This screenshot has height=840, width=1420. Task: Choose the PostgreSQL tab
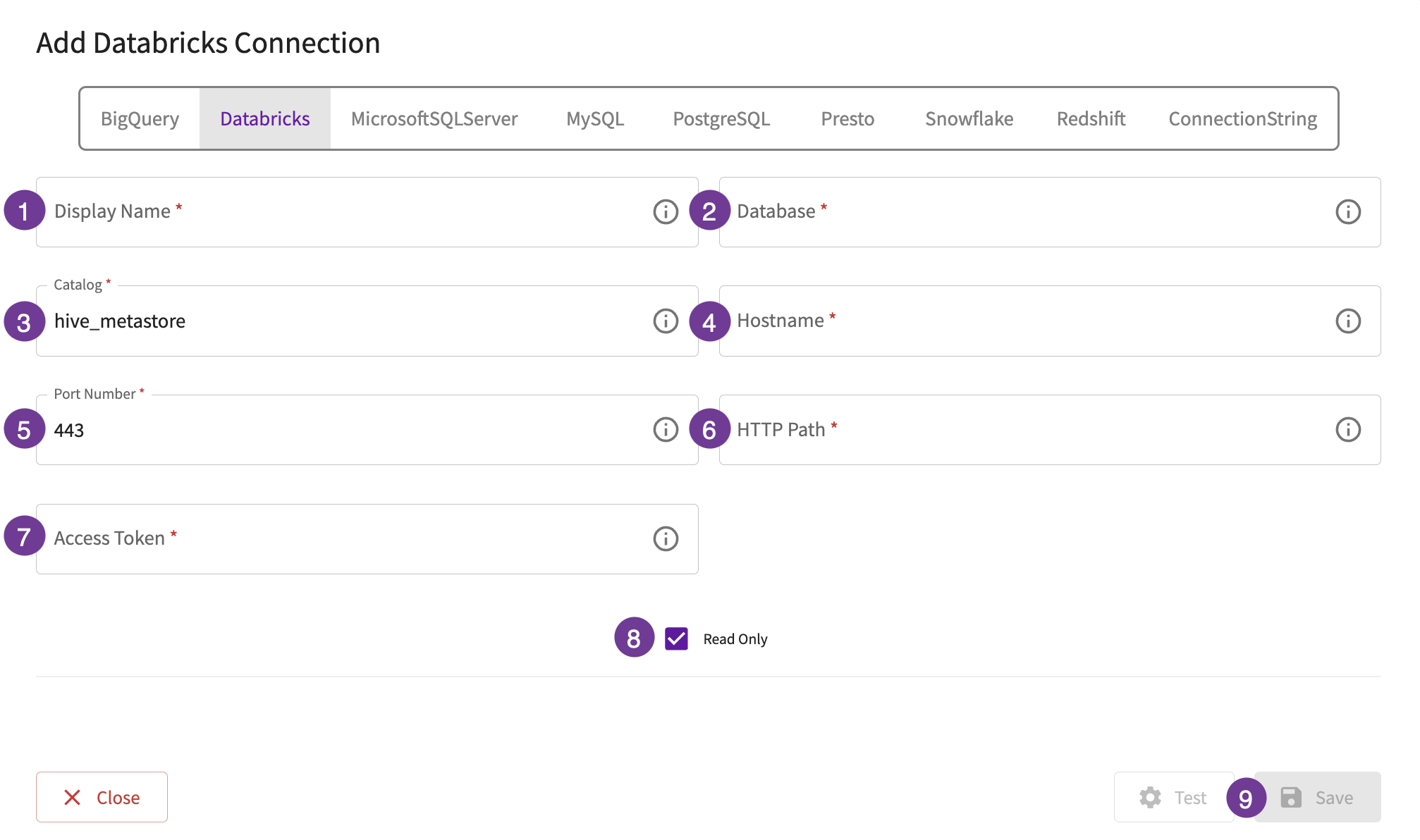(x=721, y=118)
